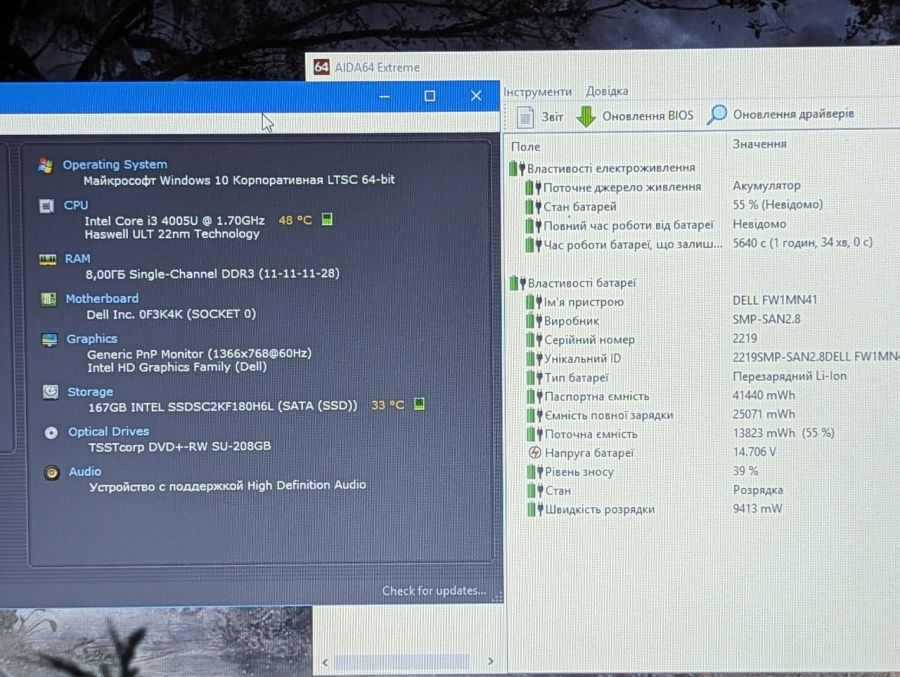This screenshot has height=677, width=900.
Task: Click the Motherboard board icon
Action: [x=49, y=299]
